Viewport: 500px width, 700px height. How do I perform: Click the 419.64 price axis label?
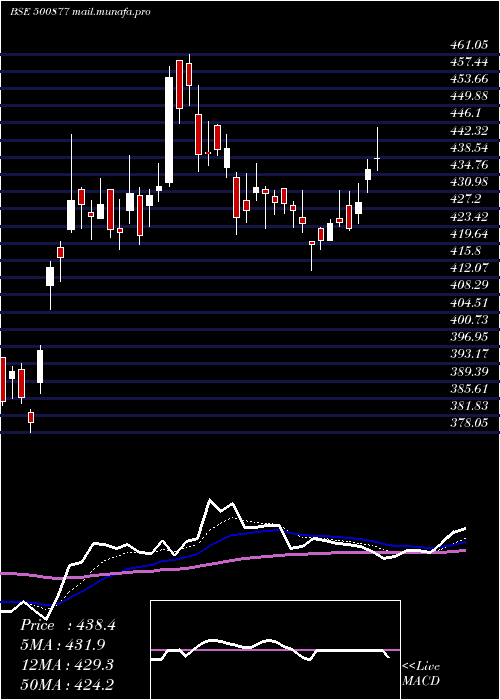point(469,233)
